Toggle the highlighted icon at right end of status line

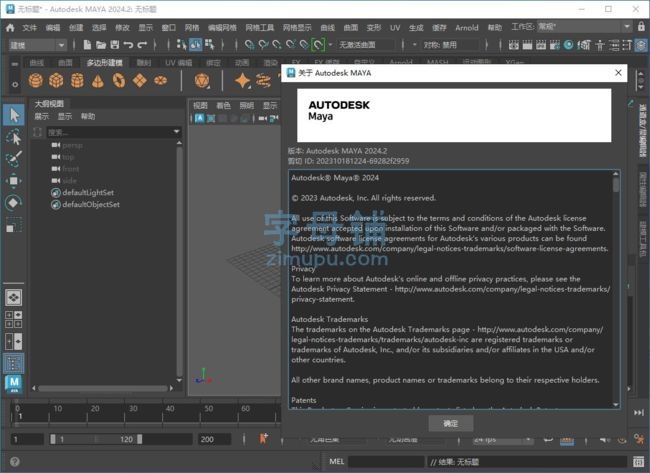click(x=641, y=45)
